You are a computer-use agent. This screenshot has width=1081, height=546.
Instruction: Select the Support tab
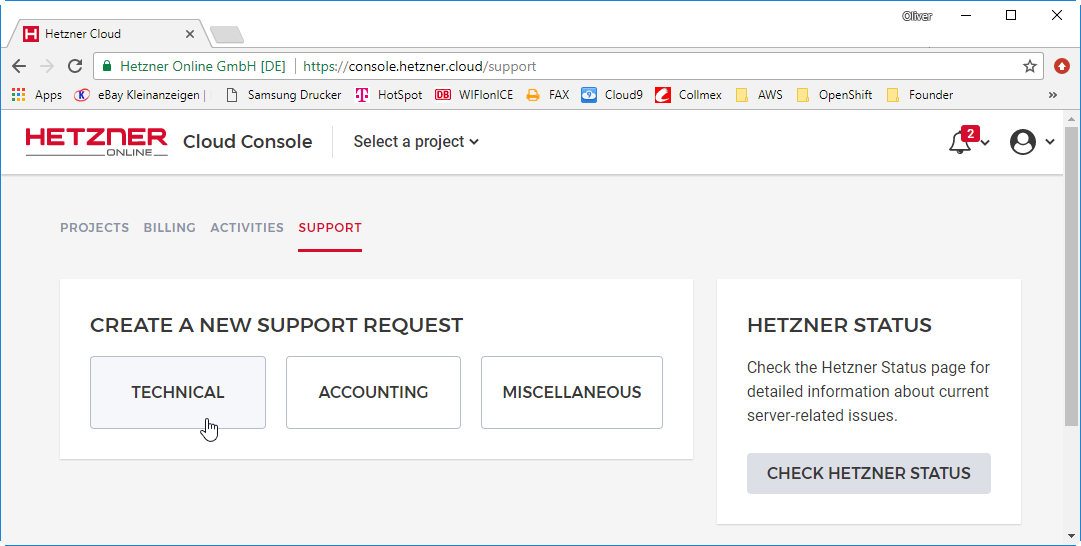[330, 228]
